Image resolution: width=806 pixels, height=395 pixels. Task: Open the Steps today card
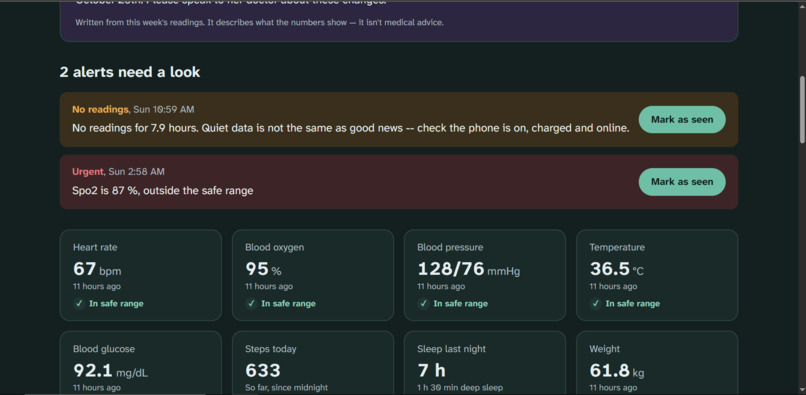pos(313,363)
